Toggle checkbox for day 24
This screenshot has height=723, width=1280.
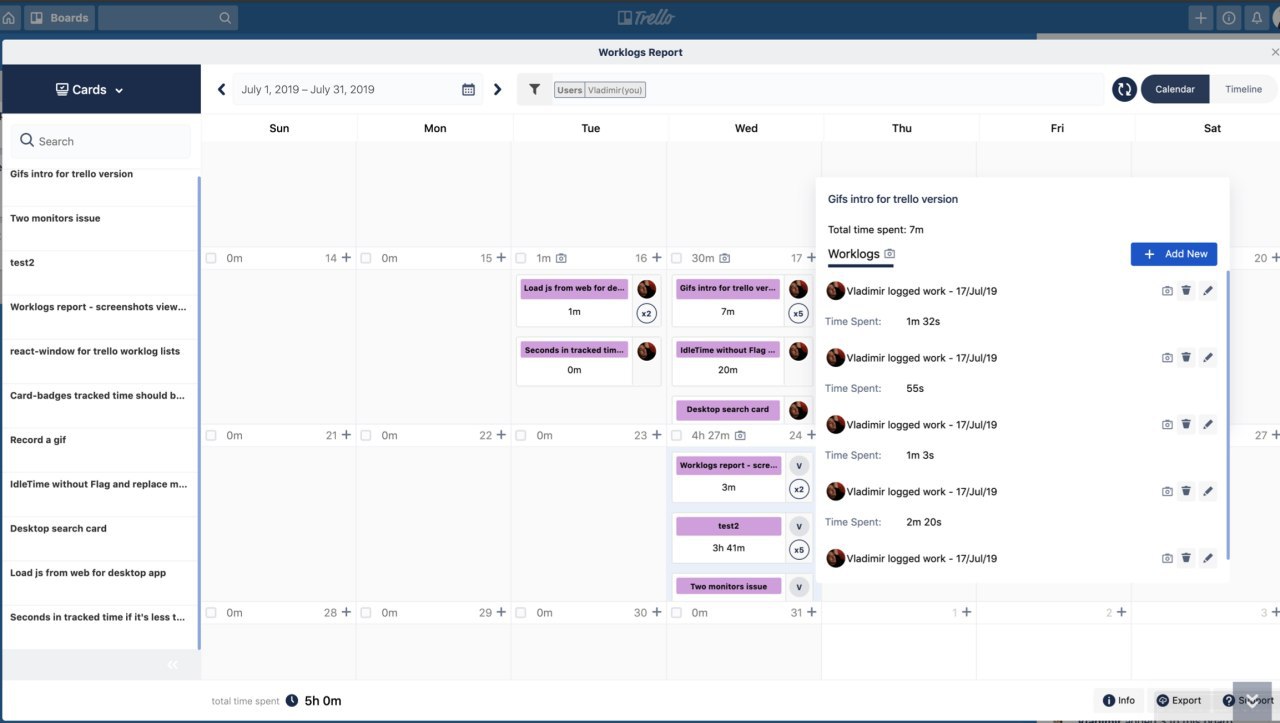point(677,435)
